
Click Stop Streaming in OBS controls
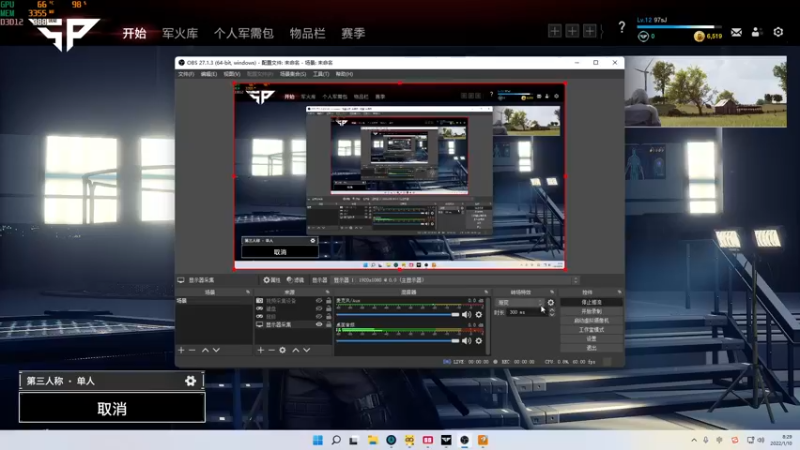[x=591, y=303]
